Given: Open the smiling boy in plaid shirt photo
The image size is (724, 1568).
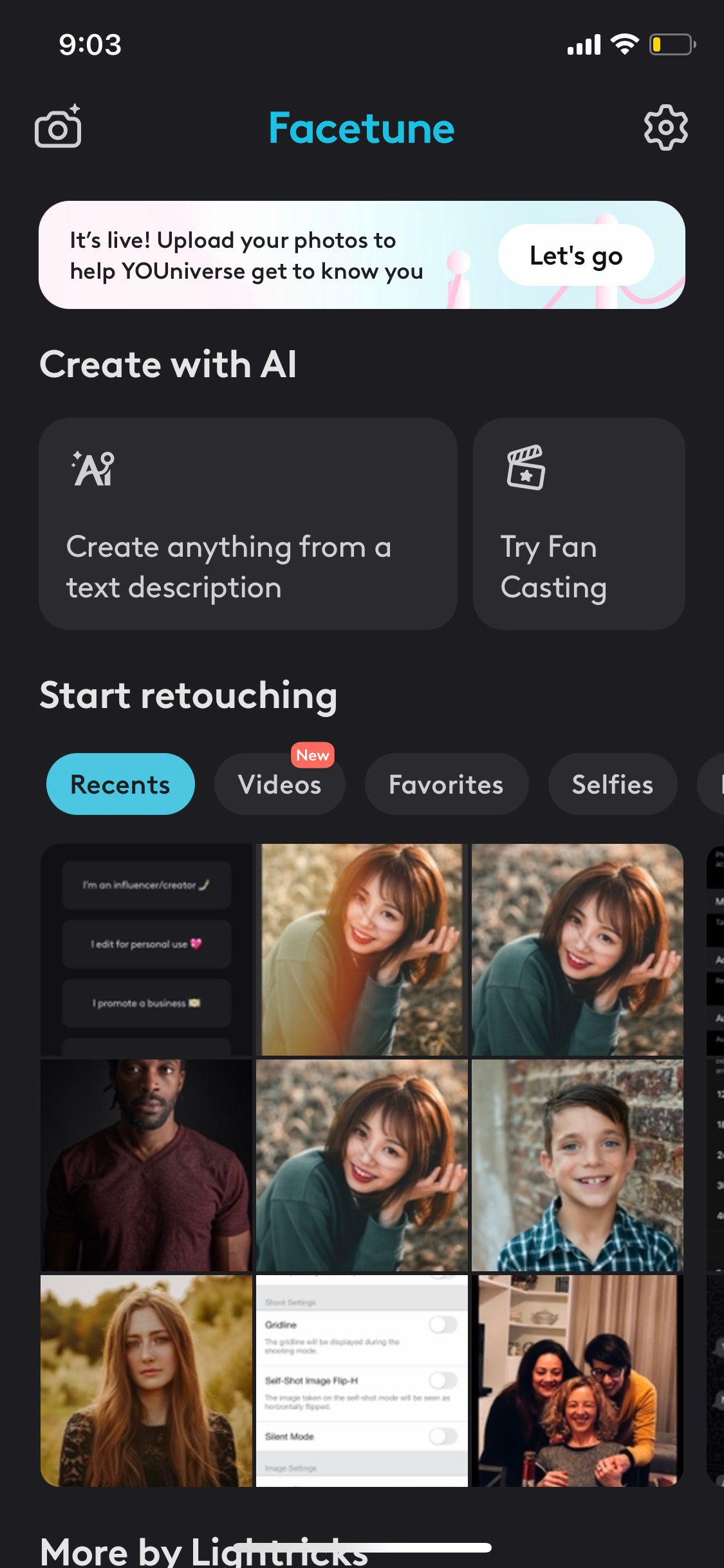Looking at the screenshot, I should (x=577, y=1165).
